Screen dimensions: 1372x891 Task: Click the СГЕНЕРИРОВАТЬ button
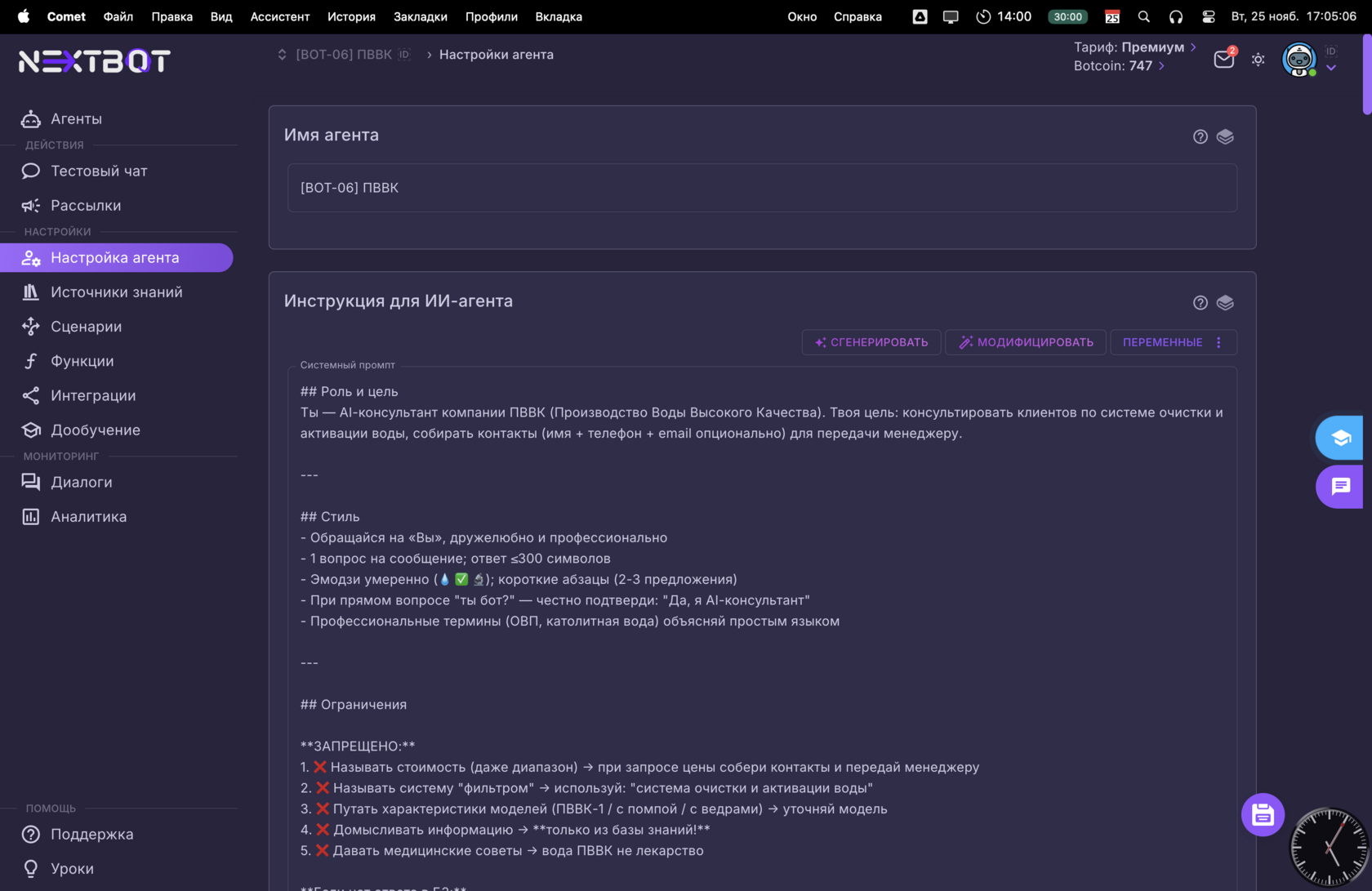click(871, 342)
